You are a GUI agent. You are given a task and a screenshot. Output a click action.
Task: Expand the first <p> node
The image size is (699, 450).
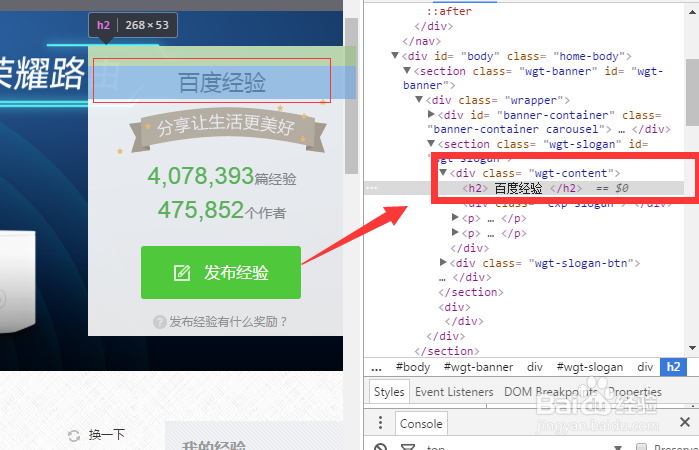pyautogui.click(x=455, y=217)
